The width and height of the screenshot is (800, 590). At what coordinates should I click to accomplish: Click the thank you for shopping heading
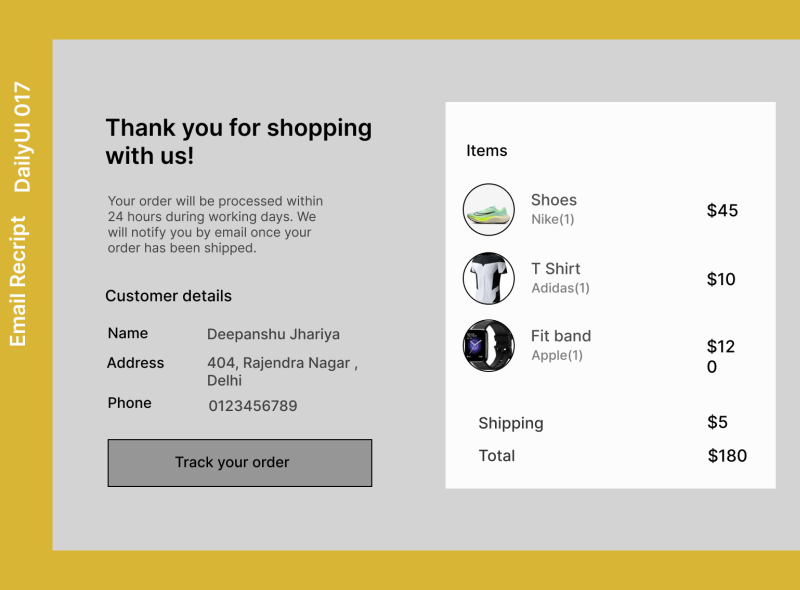[x=238, y=142]
